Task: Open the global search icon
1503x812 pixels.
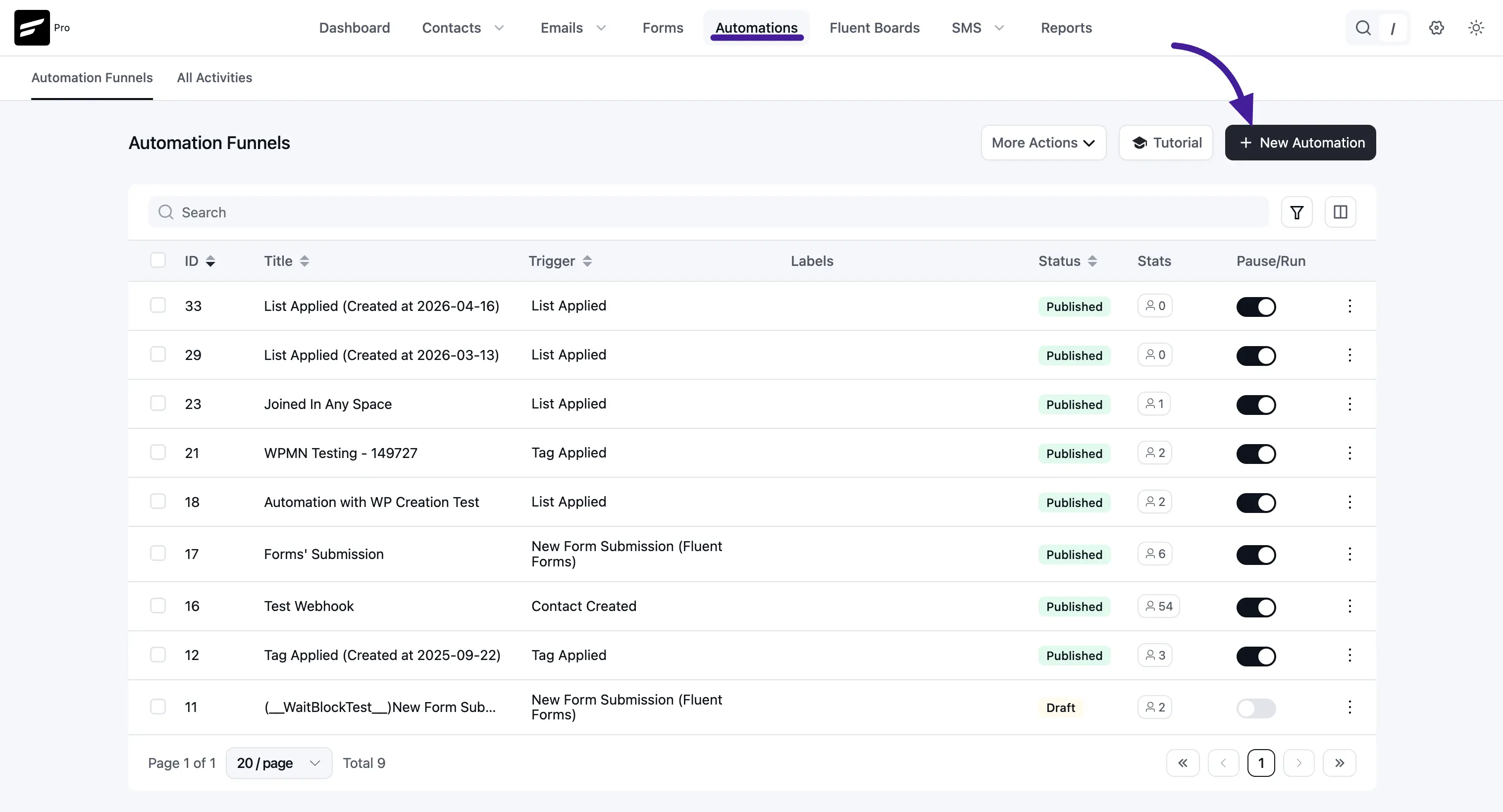Action: tap(1363, 27)
